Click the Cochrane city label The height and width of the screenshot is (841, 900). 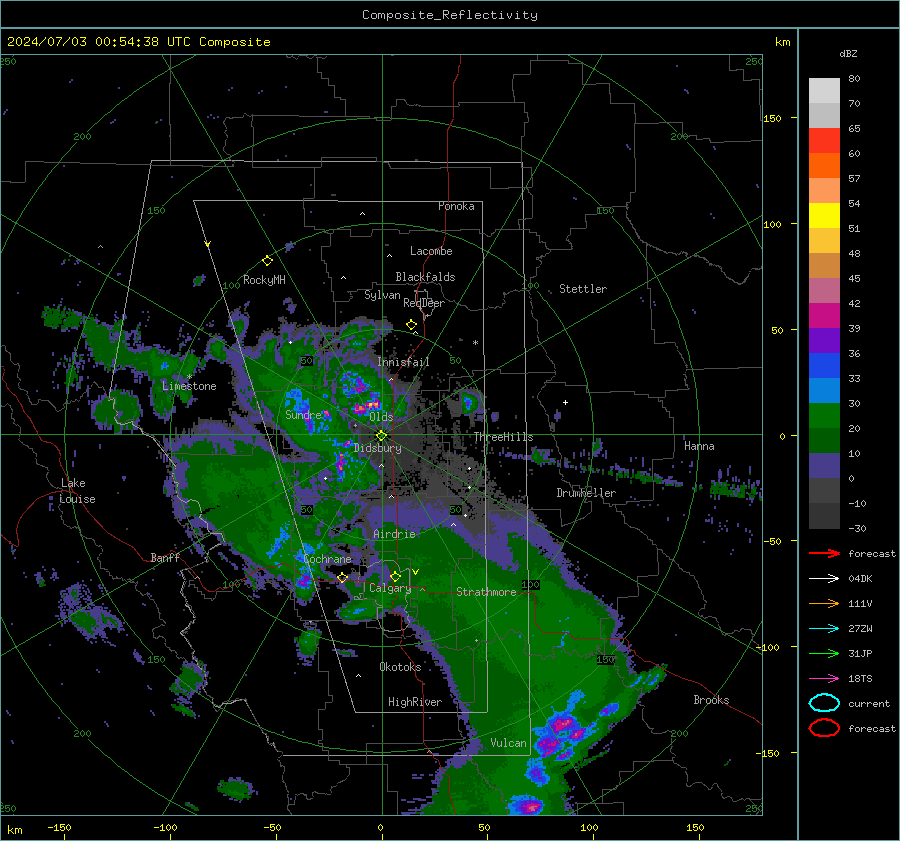pos(327,559)
